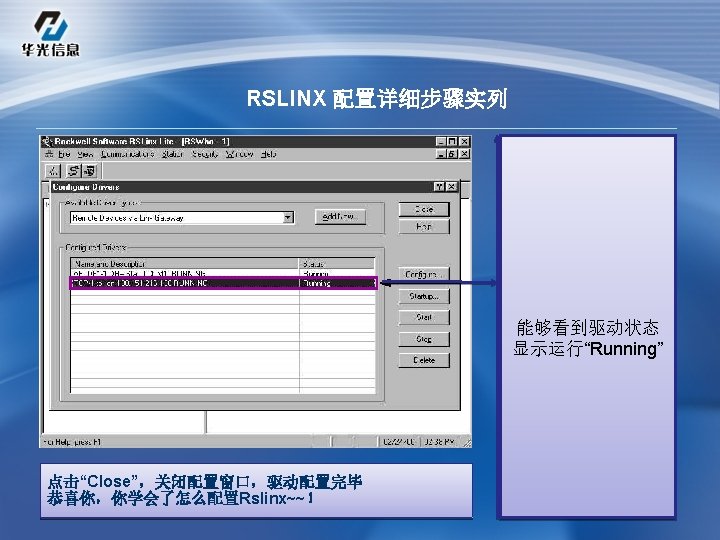Click the document system icon beside File menu

coord(49,154)
